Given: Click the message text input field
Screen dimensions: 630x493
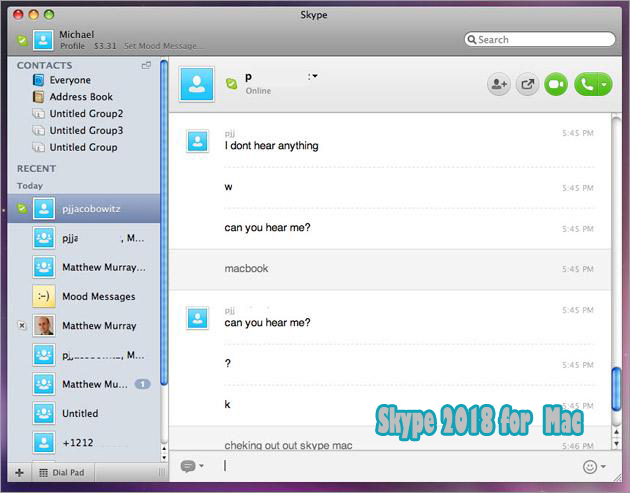Looking at the screenshot, I should pyautogui.click(x=398, y=466).
